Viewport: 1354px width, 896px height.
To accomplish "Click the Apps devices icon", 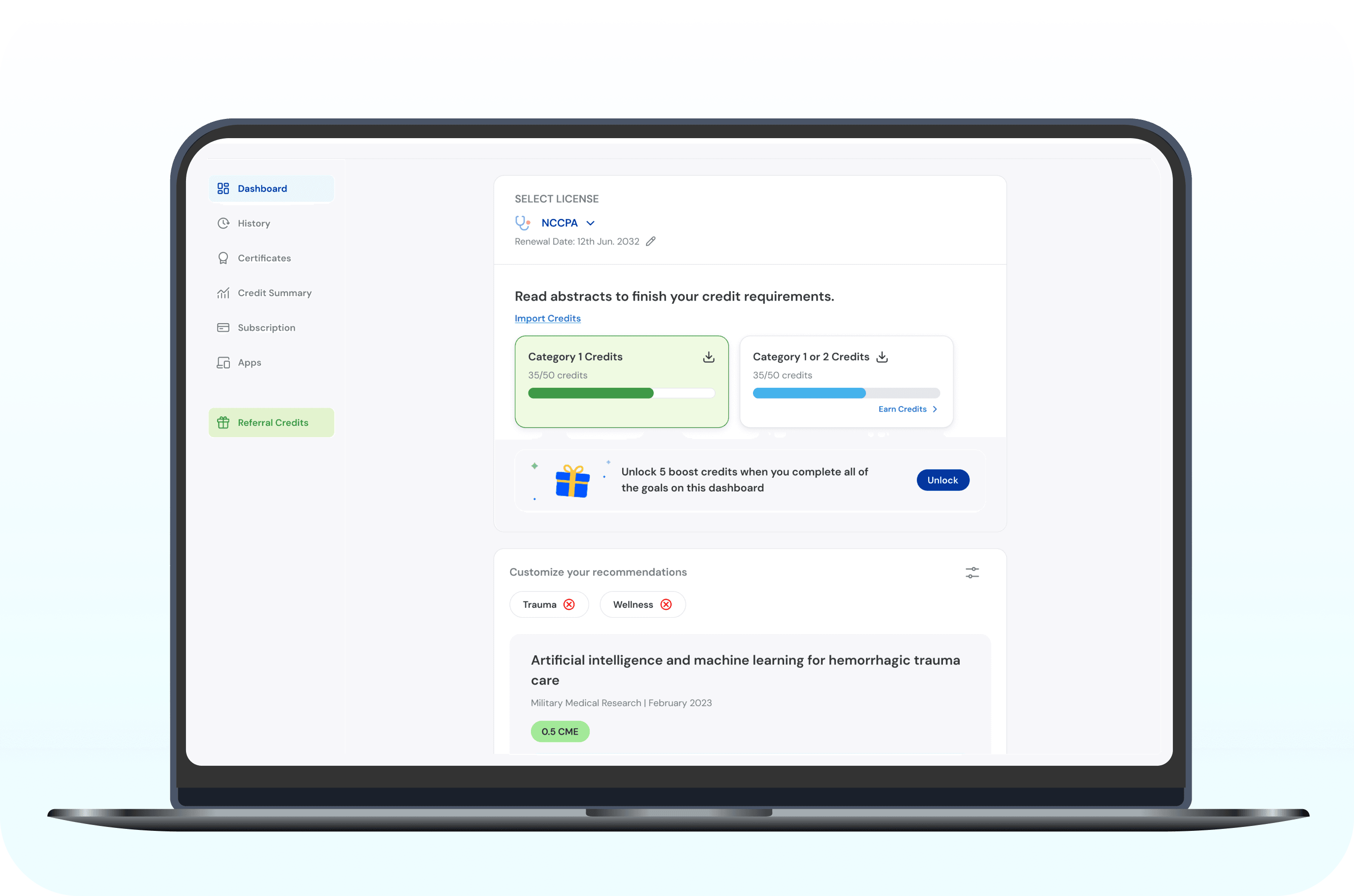I will tap(223, 363).
